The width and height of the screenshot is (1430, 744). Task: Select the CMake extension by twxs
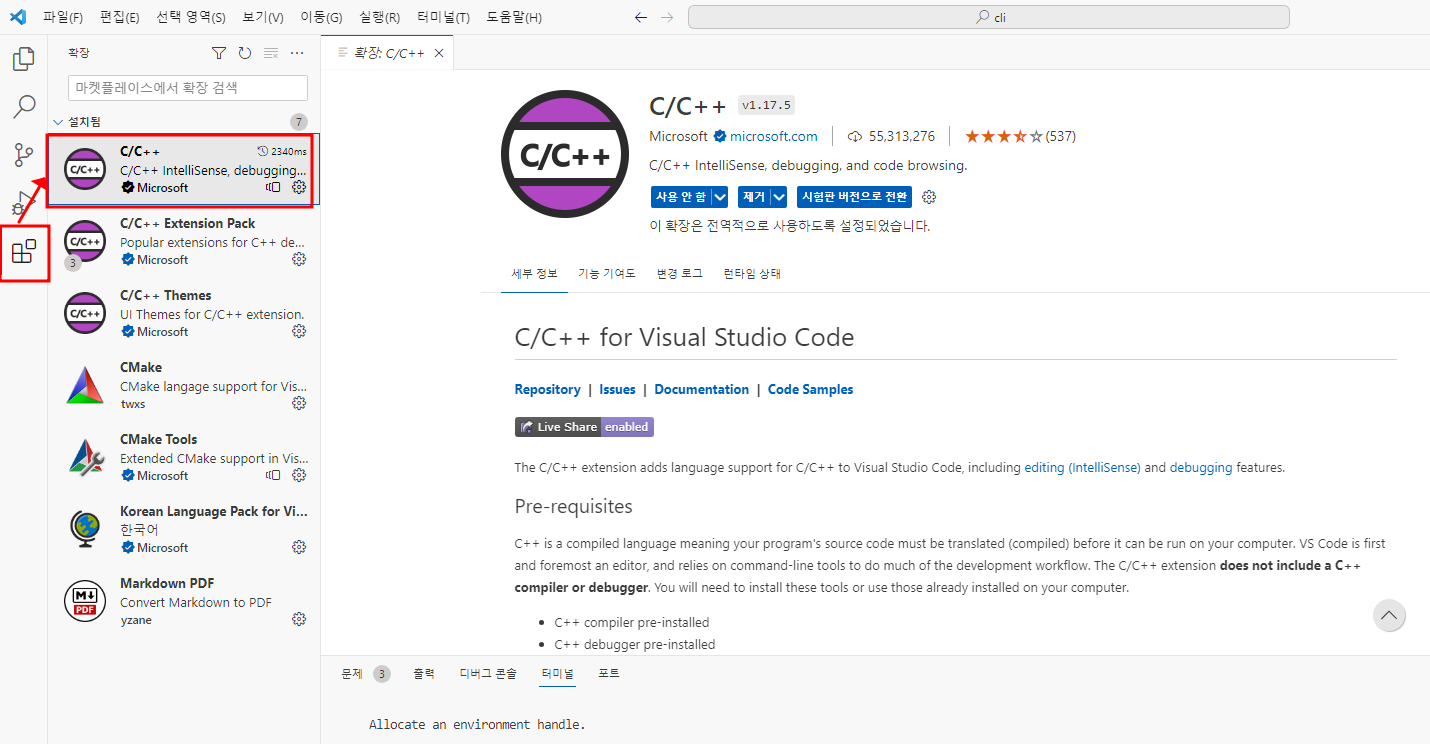click(x=184, y=385)
